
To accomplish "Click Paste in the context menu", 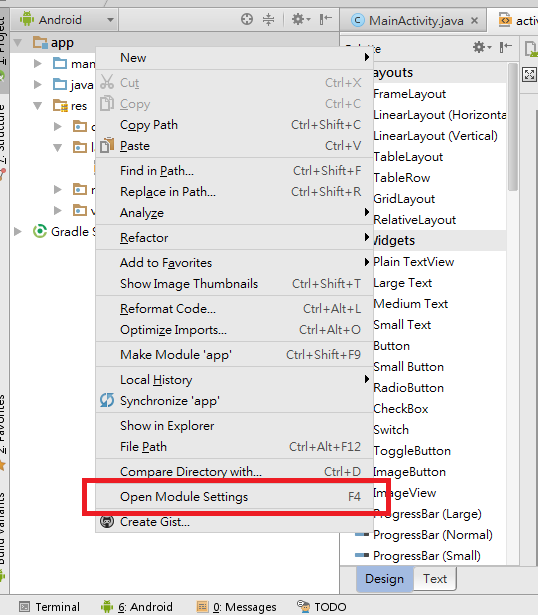I will tap(234, 146).
